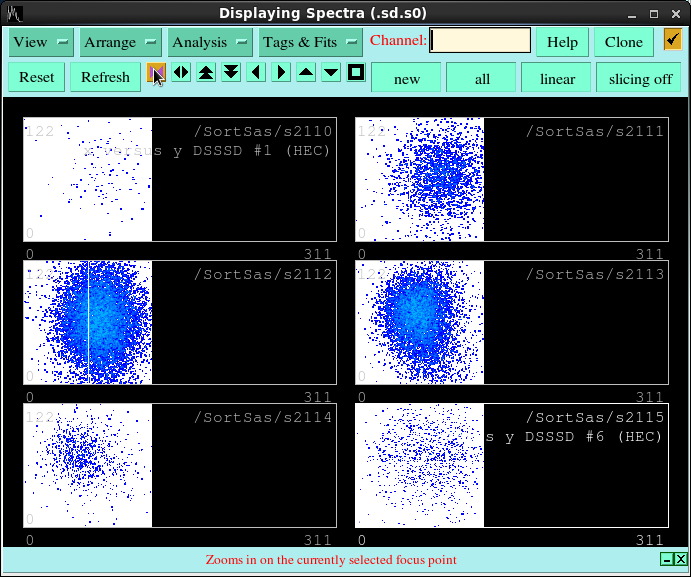This screenshot has width=691, height=577.
Task: Open the Tags & Fits dropdown menu
Action: coord(311,42)
